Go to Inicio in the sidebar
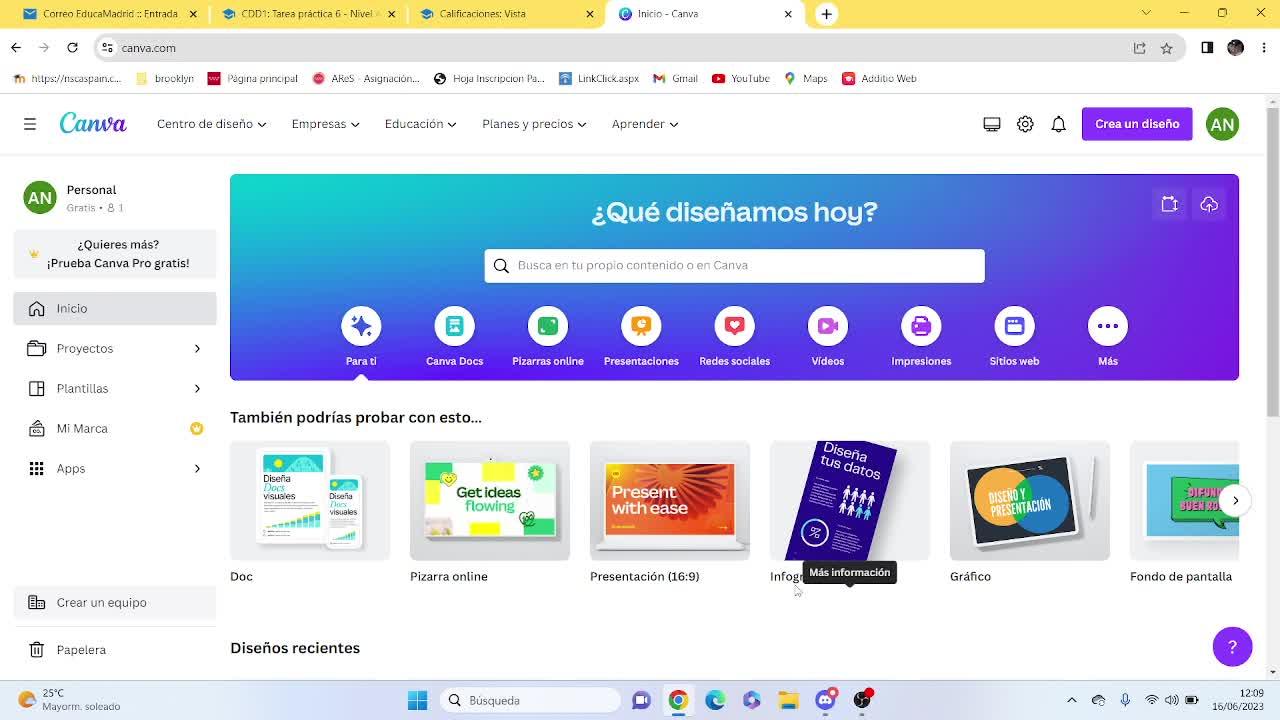 pyautogui.click(x=115, y=308)
